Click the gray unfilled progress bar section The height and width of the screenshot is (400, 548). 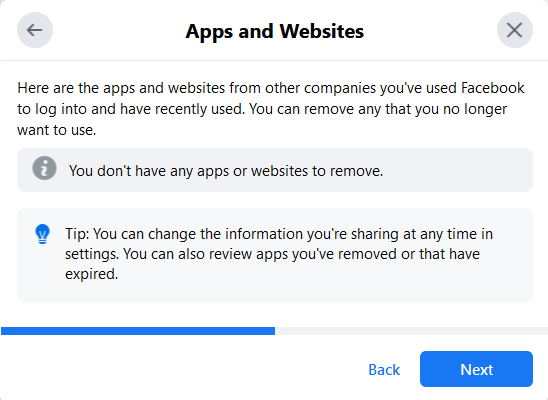(x=411, y=331)
